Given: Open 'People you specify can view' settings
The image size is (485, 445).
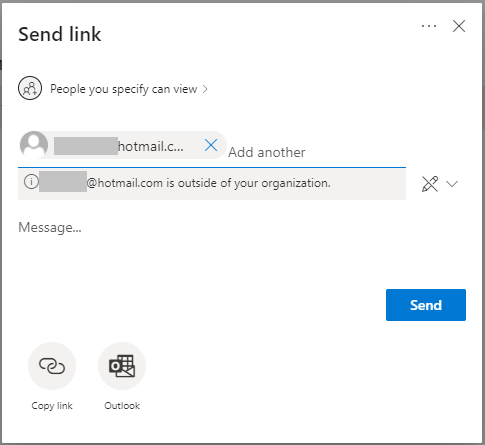Looking at the screenshot, I should (x=124, y=89).
